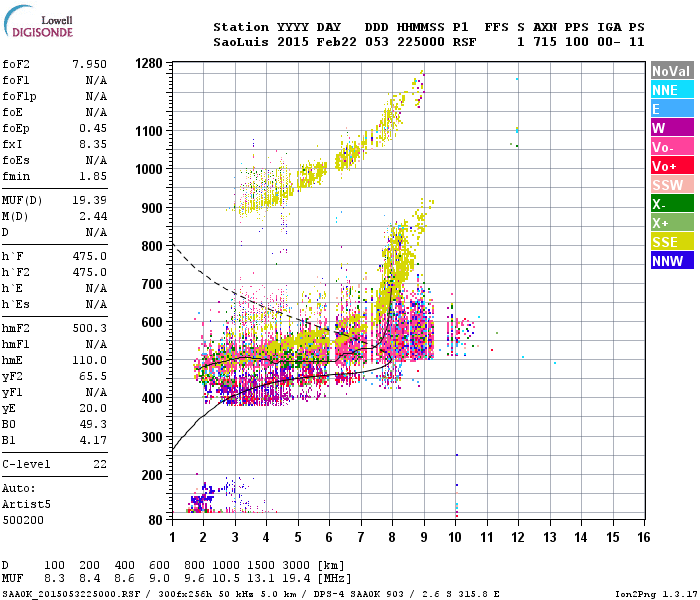The height and width of the screenshot is (600, 700).
Task: Click the PPS value 100
Action: 577,42
